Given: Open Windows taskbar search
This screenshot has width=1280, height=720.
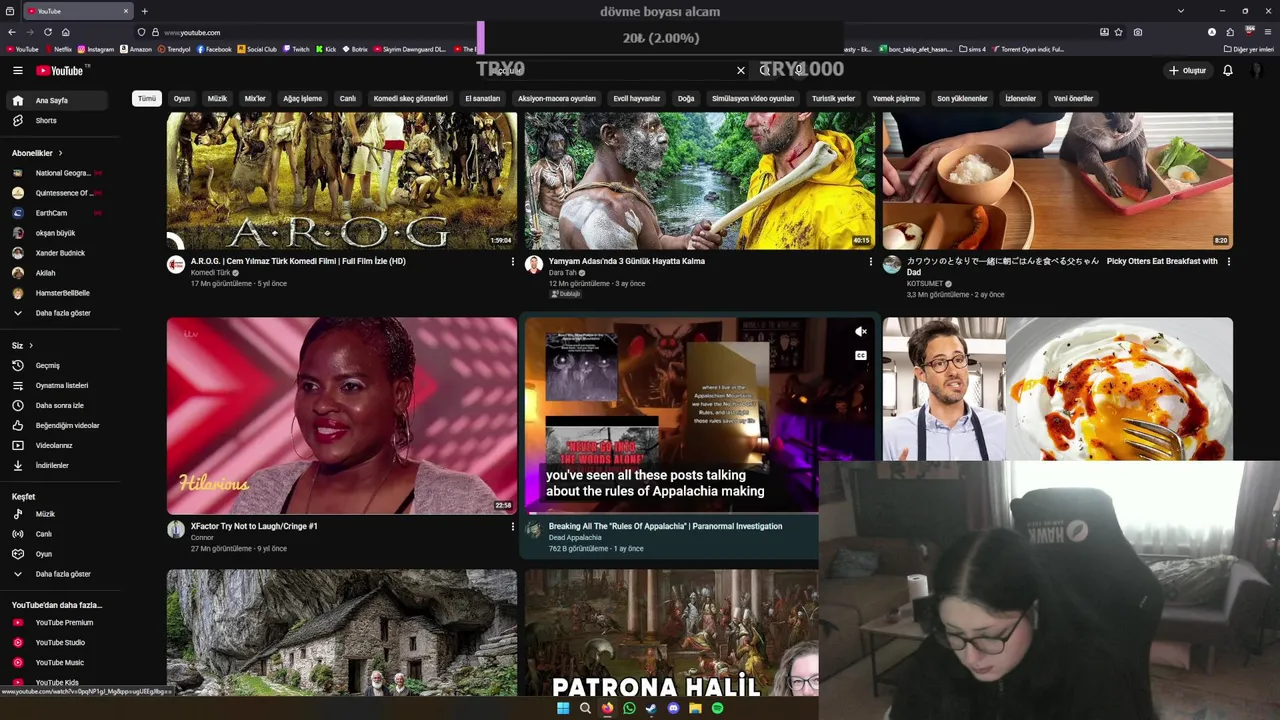Looking at the screenshot, I should [585, 708].
